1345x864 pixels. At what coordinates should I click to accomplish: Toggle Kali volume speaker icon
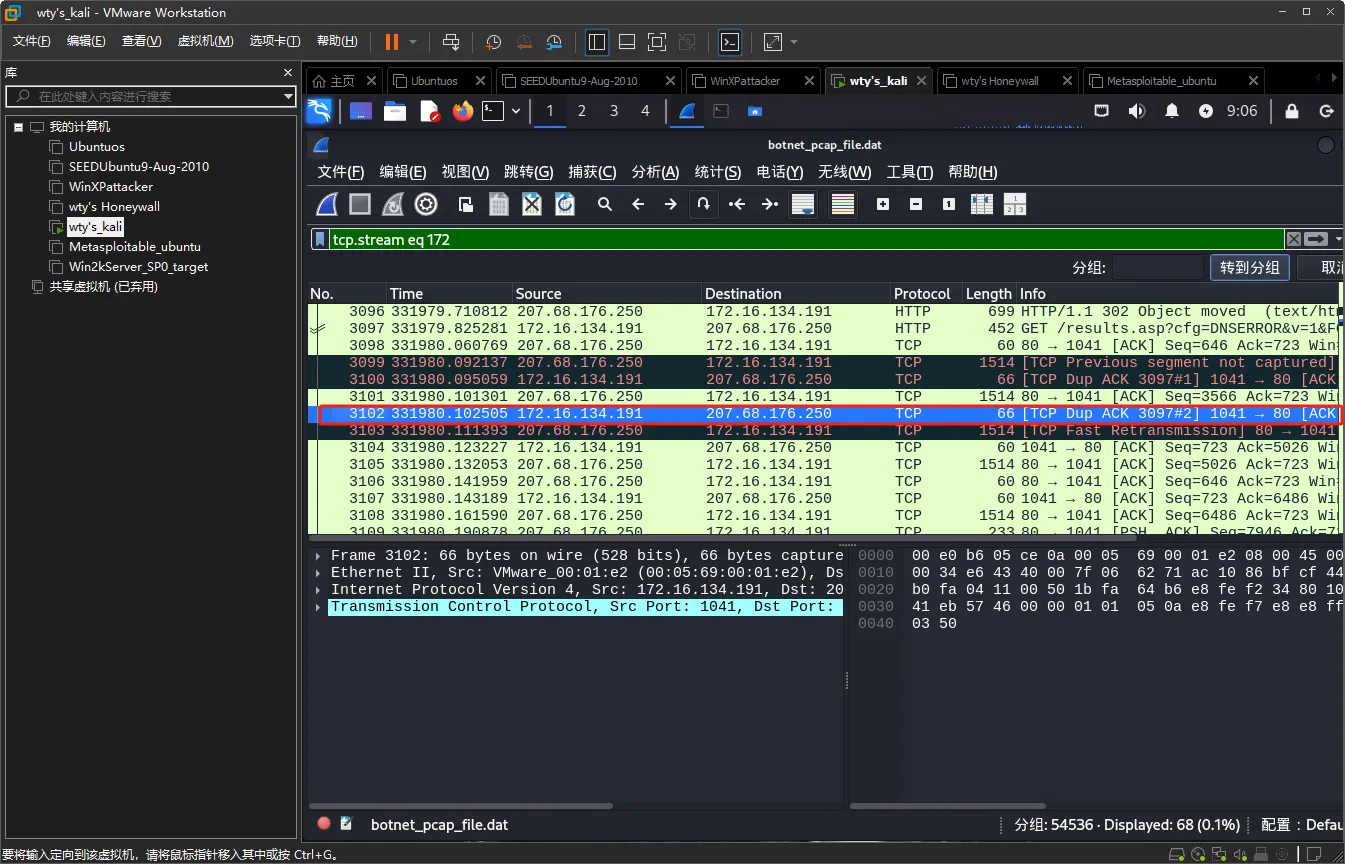[x=1136, y=111]
